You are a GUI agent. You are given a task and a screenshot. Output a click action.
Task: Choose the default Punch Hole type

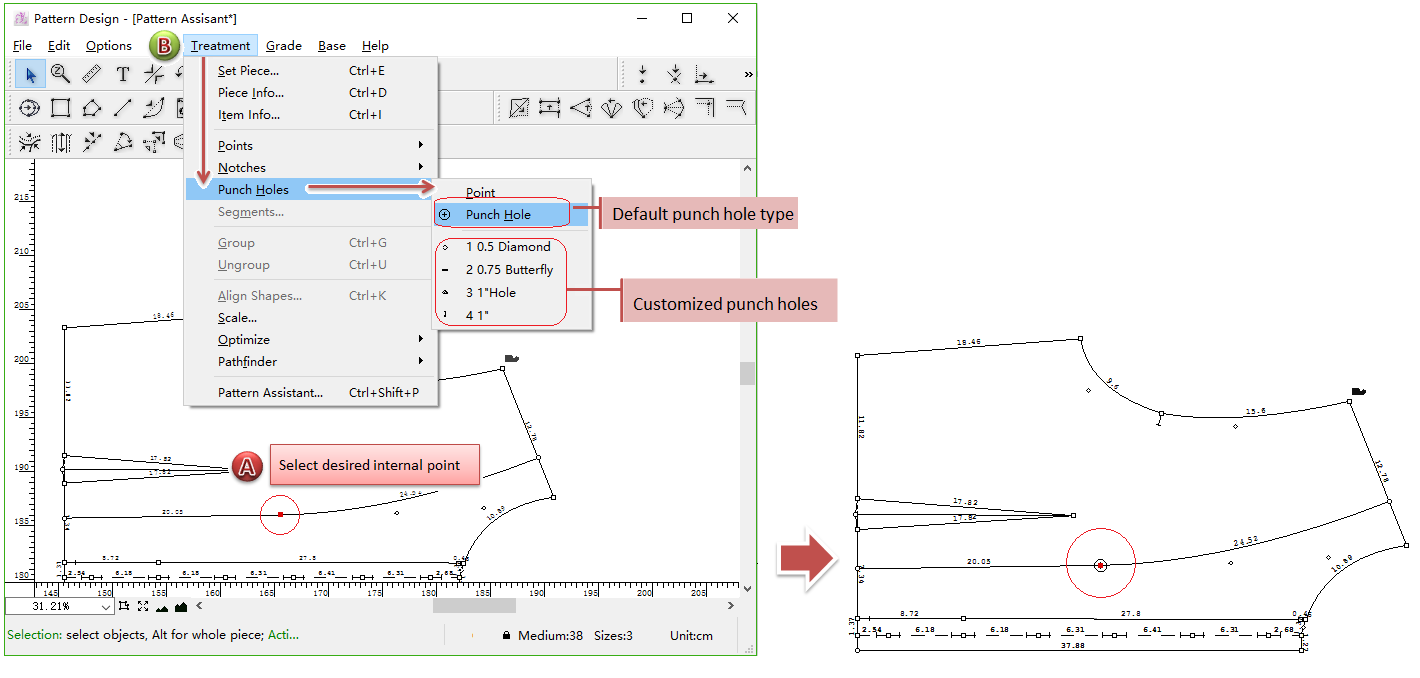coord(498,215)
